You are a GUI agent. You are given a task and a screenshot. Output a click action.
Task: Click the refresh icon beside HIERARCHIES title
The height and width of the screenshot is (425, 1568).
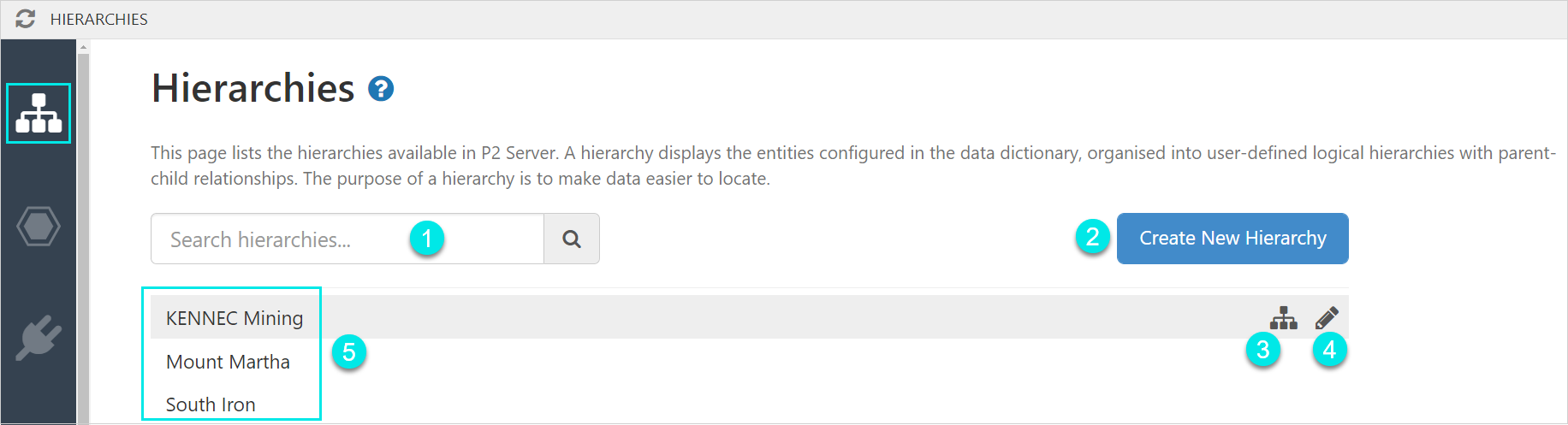pyautogui.click(x=26, y=19)
